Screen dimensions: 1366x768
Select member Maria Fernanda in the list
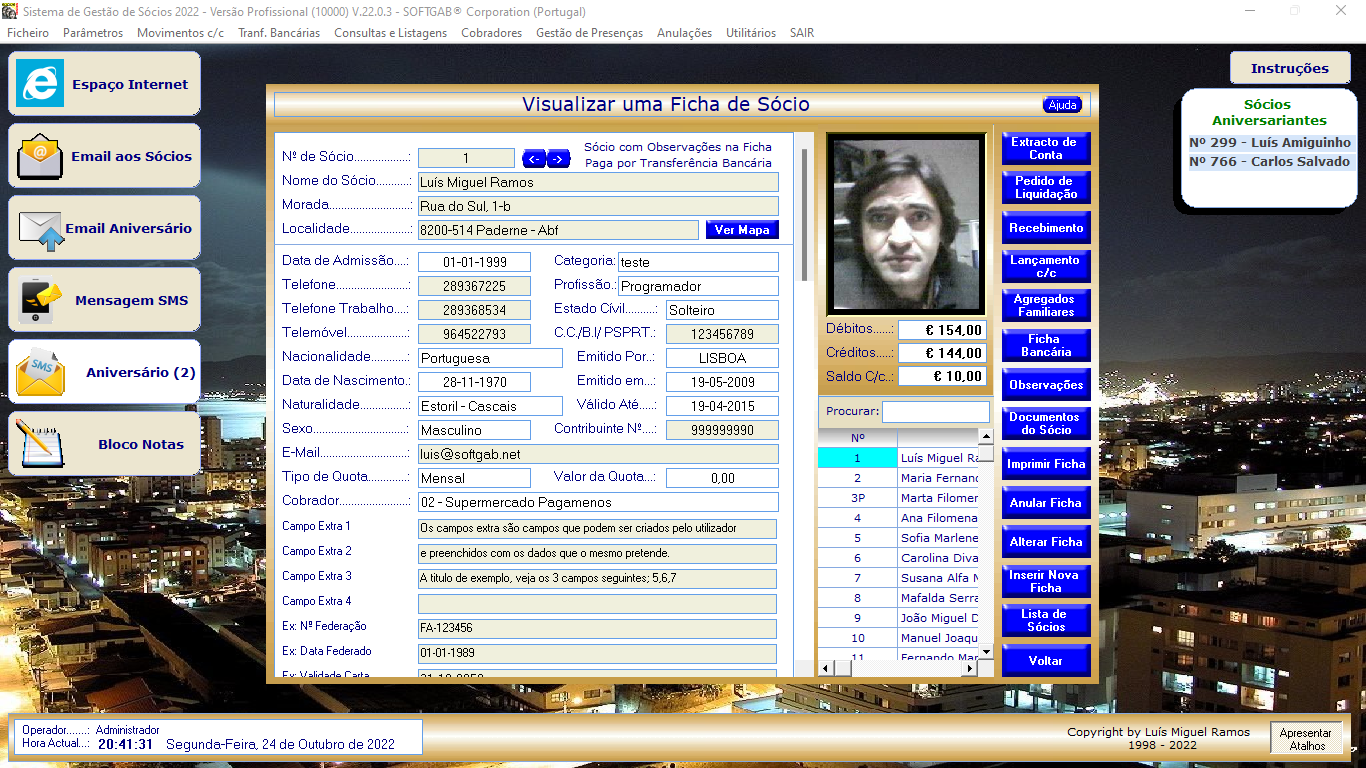[938, 478]
